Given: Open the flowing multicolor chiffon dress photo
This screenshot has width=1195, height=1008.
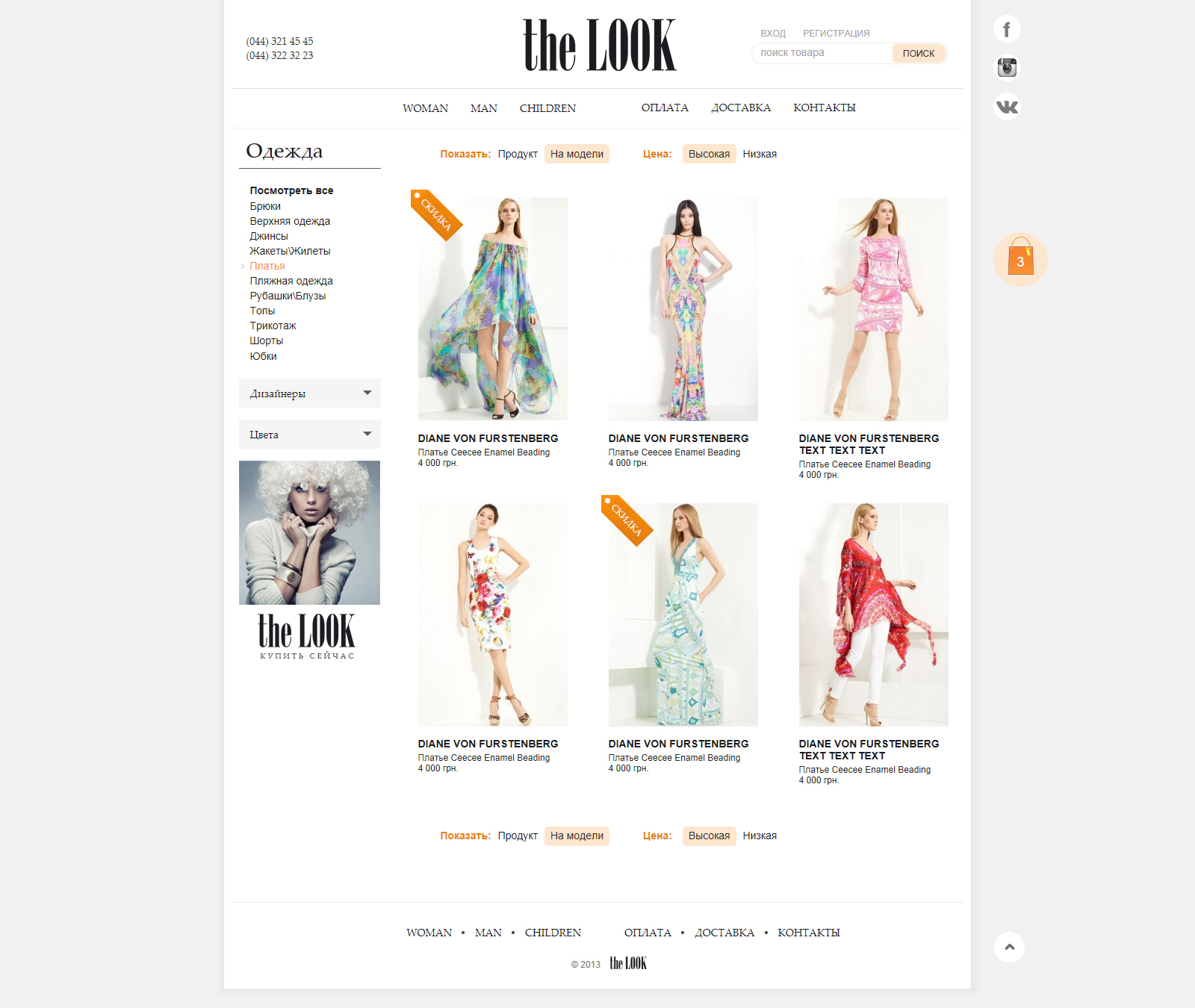Looking at the screenshot, I should (493, 309).
